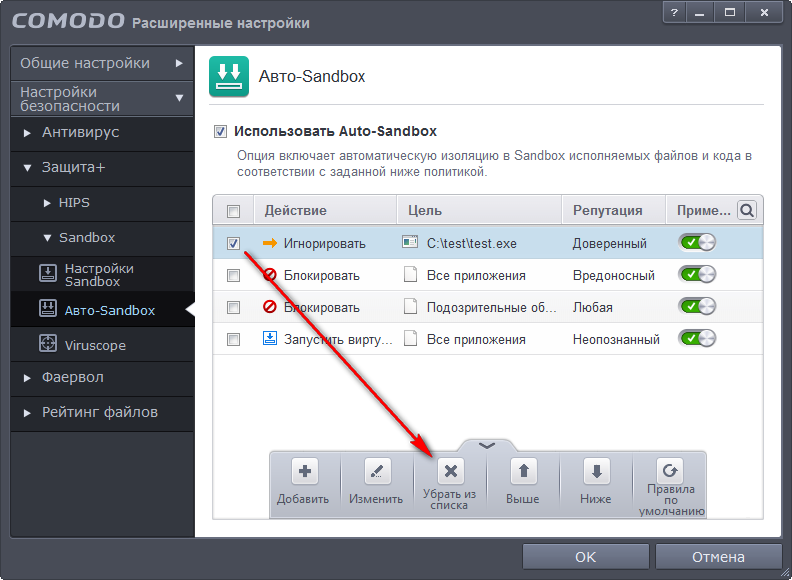Toggle the select-all checkbox in table header
The width and height of the screenshot is (792, 580).
(x=233, y=211)
